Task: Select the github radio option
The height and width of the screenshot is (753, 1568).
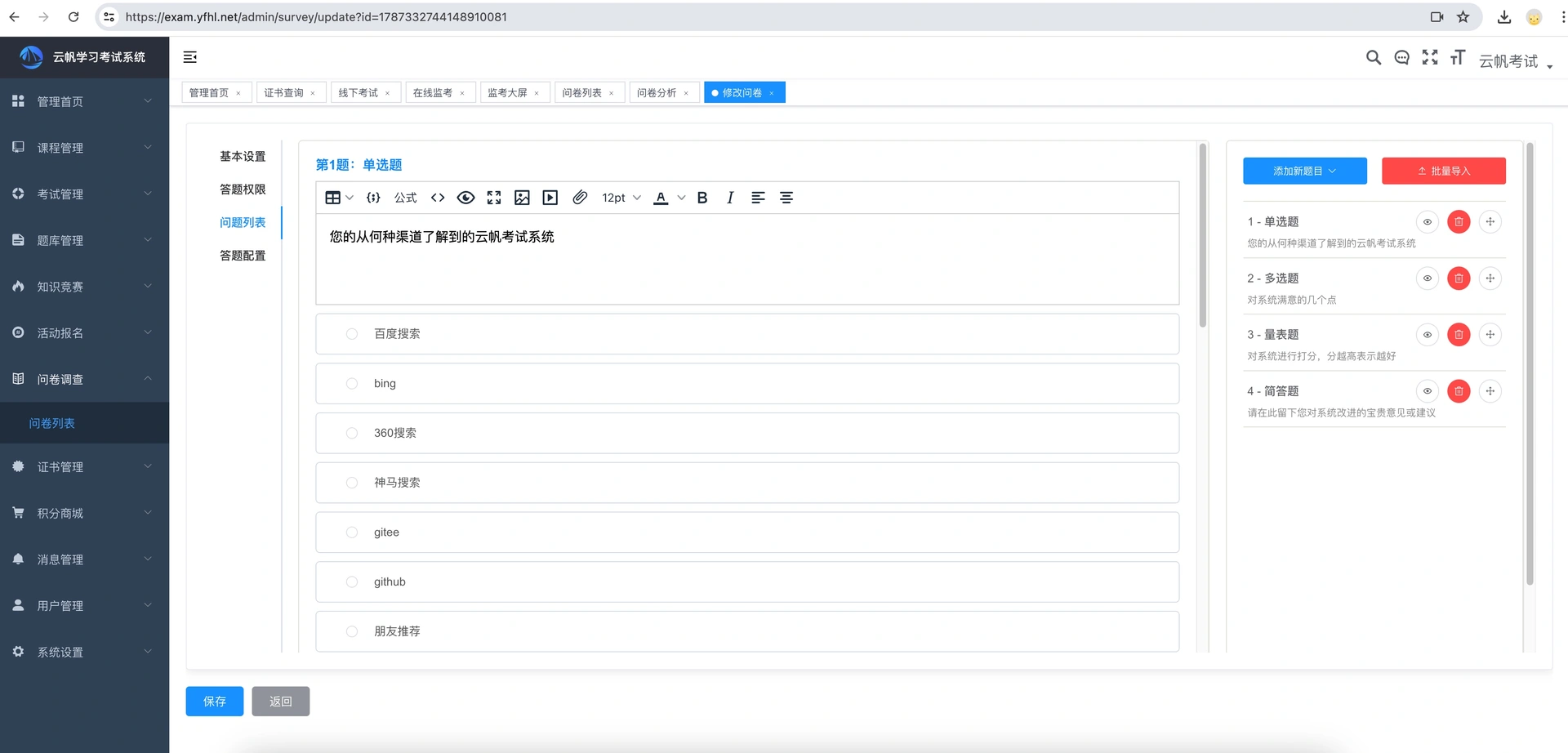Action: pyautogui.click(x=352, y=582)
